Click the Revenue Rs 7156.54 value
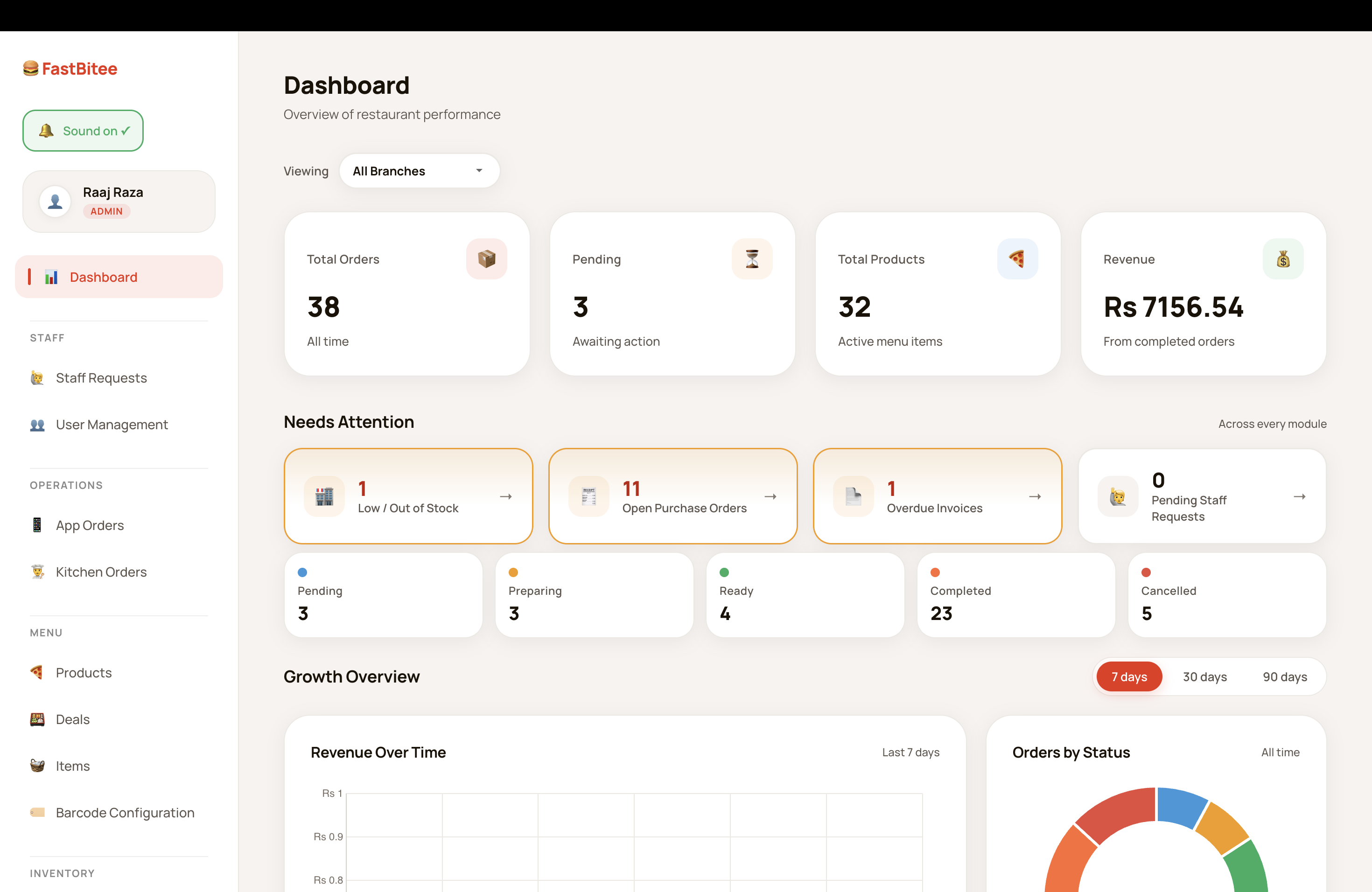Image resolution: width=1372 pixels, height=892 pixels. click(1173, 307)
